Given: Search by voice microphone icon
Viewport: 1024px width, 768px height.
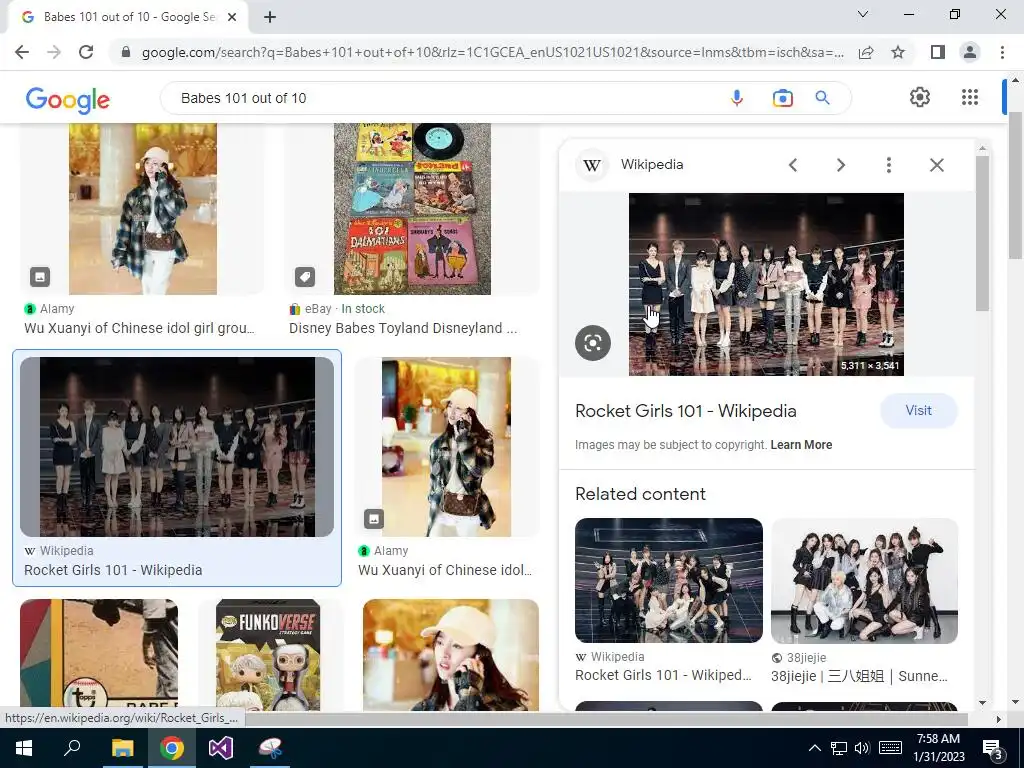Looking at the screenshot, I should tap(737, 98).
